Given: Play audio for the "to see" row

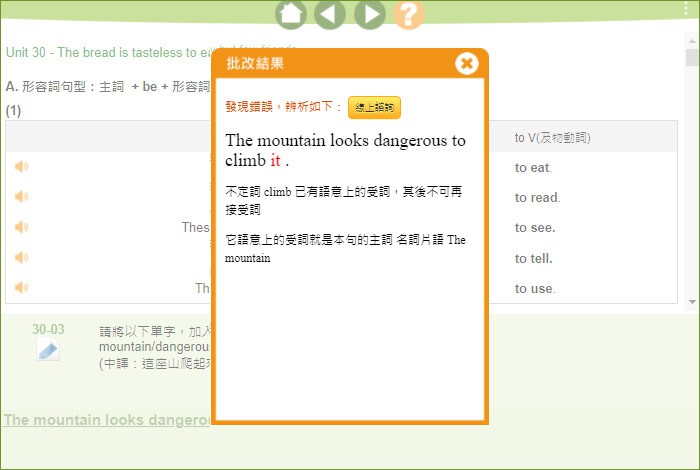Looking at the screenshot, I should 21,227.
